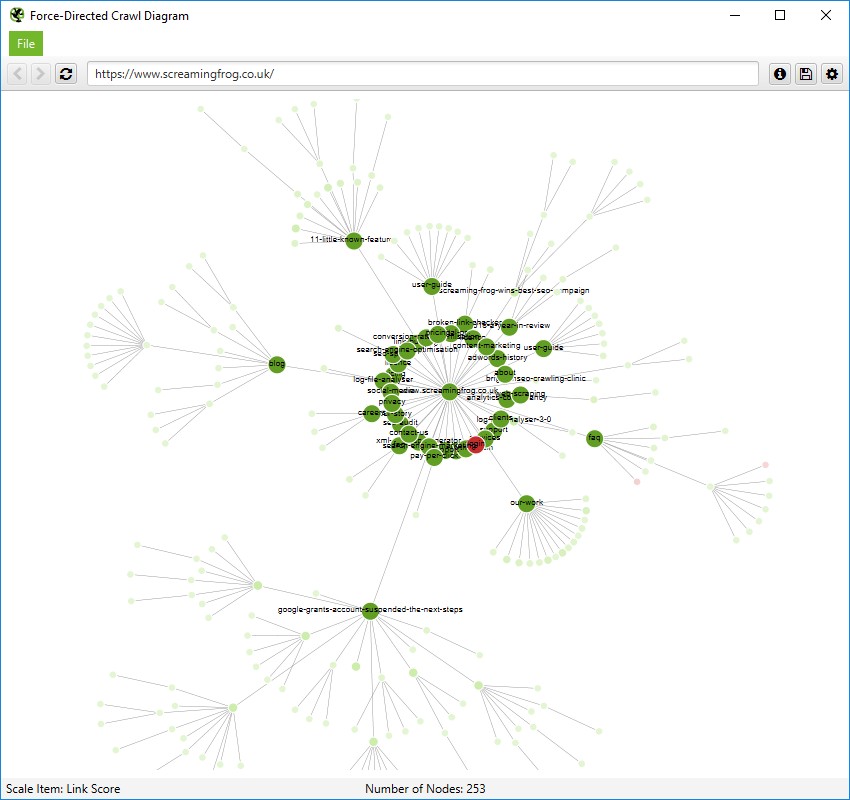
Task: Refresh the crawl diagram
Action: pyautogui.click(x=66, y=74)
